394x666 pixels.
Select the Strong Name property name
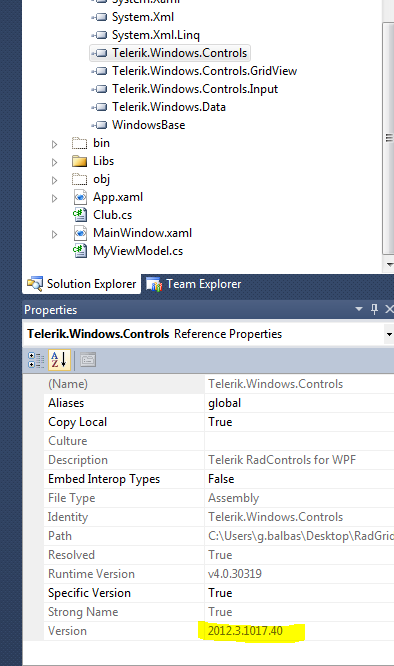click(x=83, y=612)
